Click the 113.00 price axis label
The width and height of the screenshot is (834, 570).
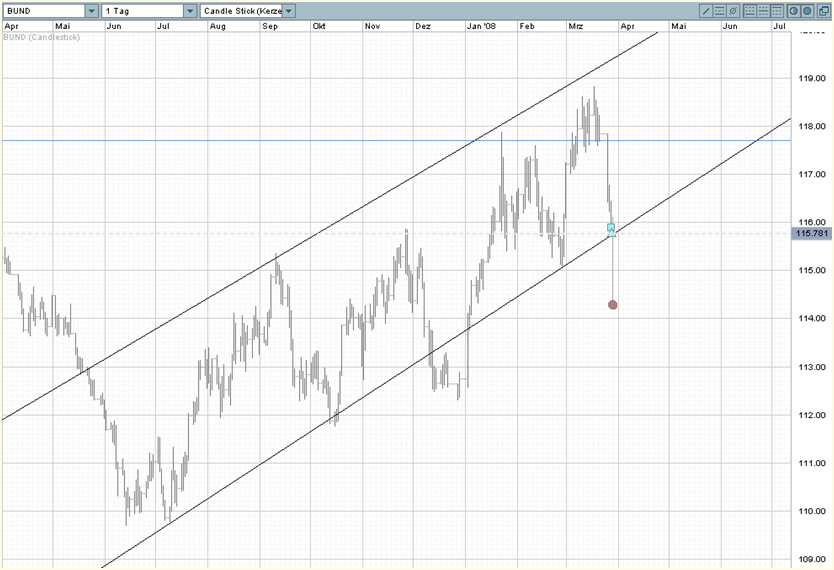click(812, 367)
